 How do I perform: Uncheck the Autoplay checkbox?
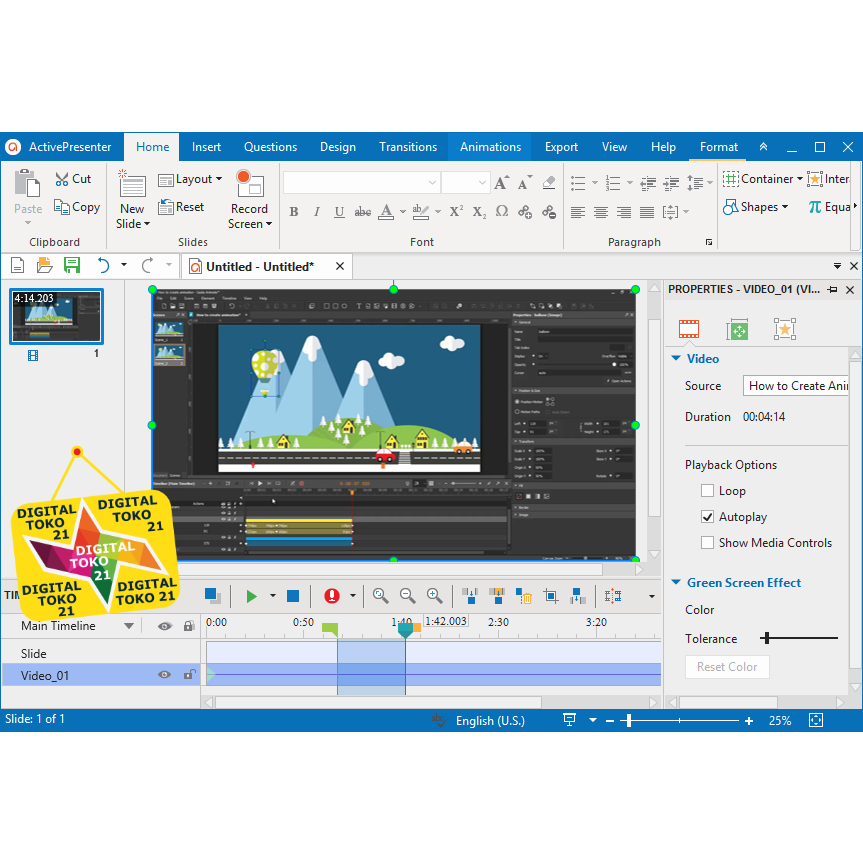(x=708, y=517)
